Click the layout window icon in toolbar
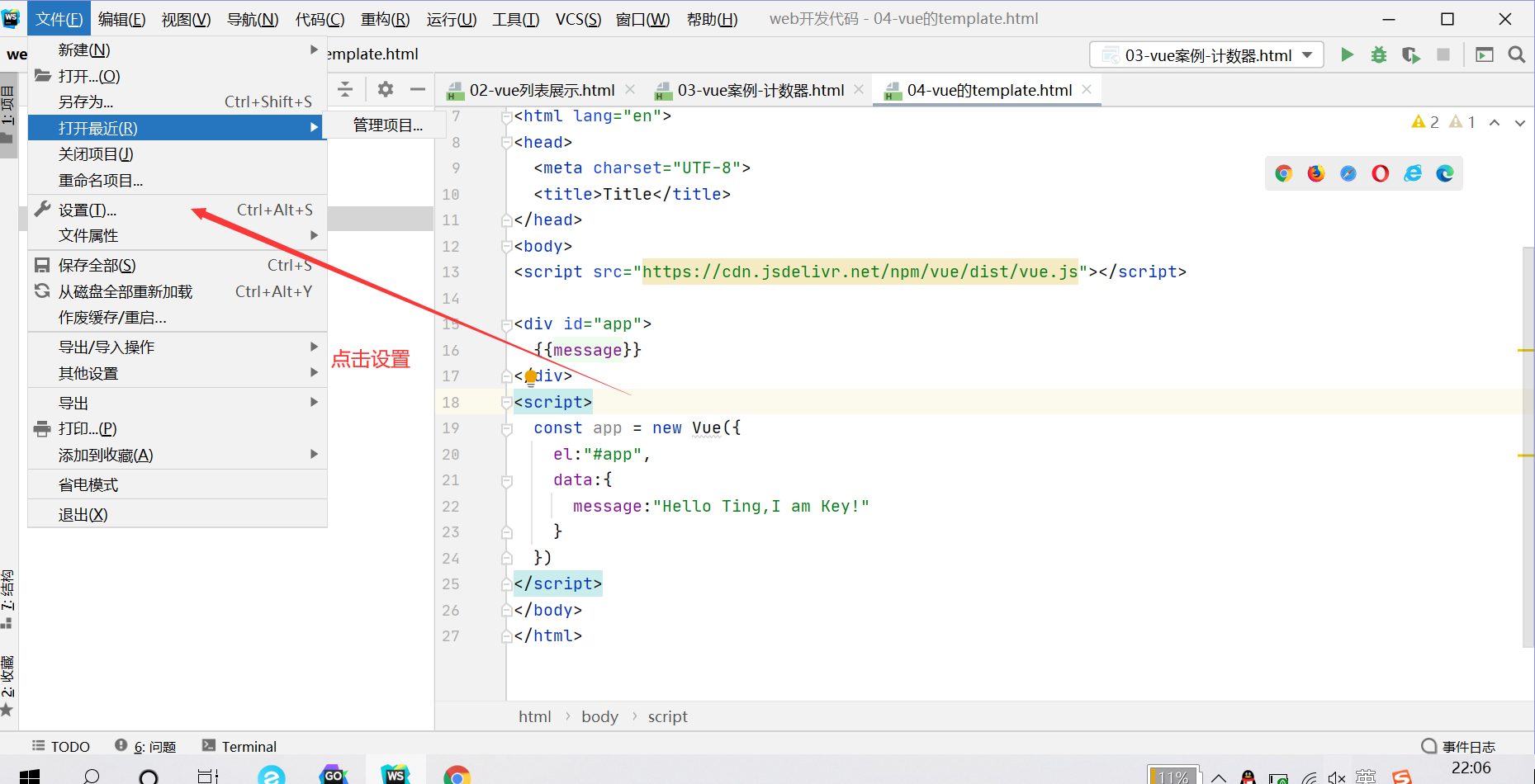 click(x=1484, y=54)
